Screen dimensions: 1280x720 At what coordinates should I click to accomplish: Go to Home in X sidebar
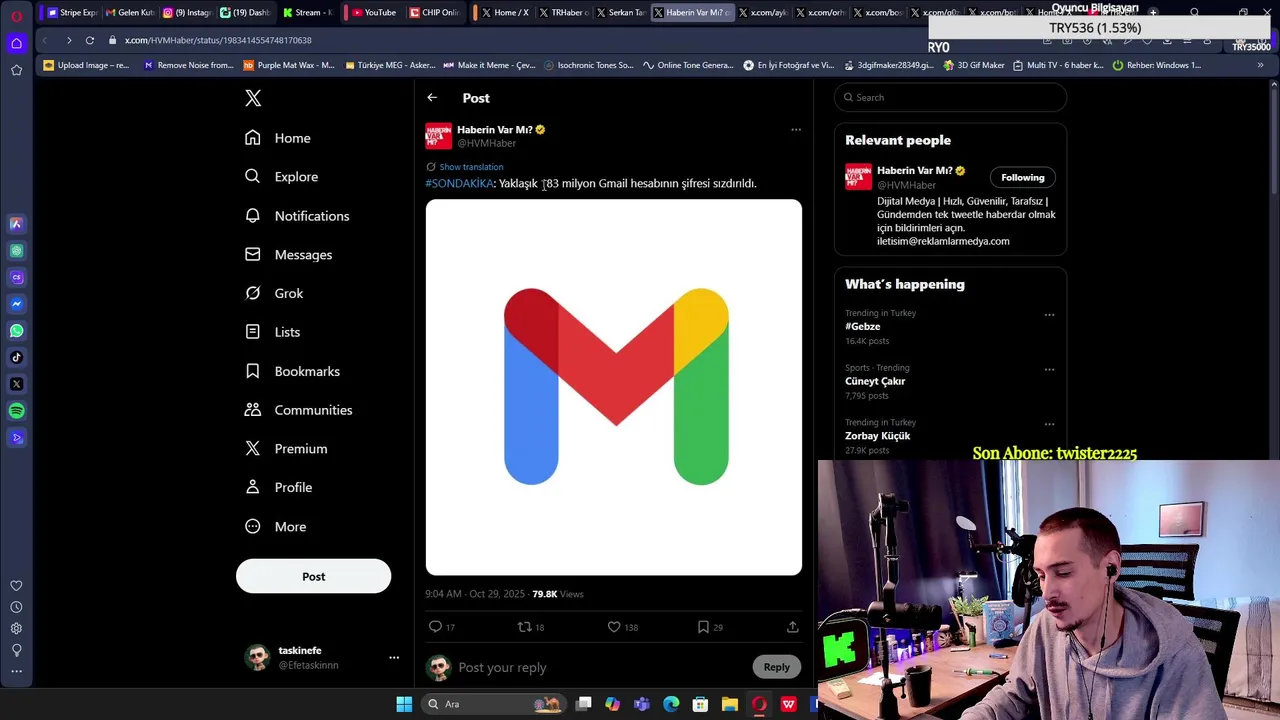click(278, 138)
